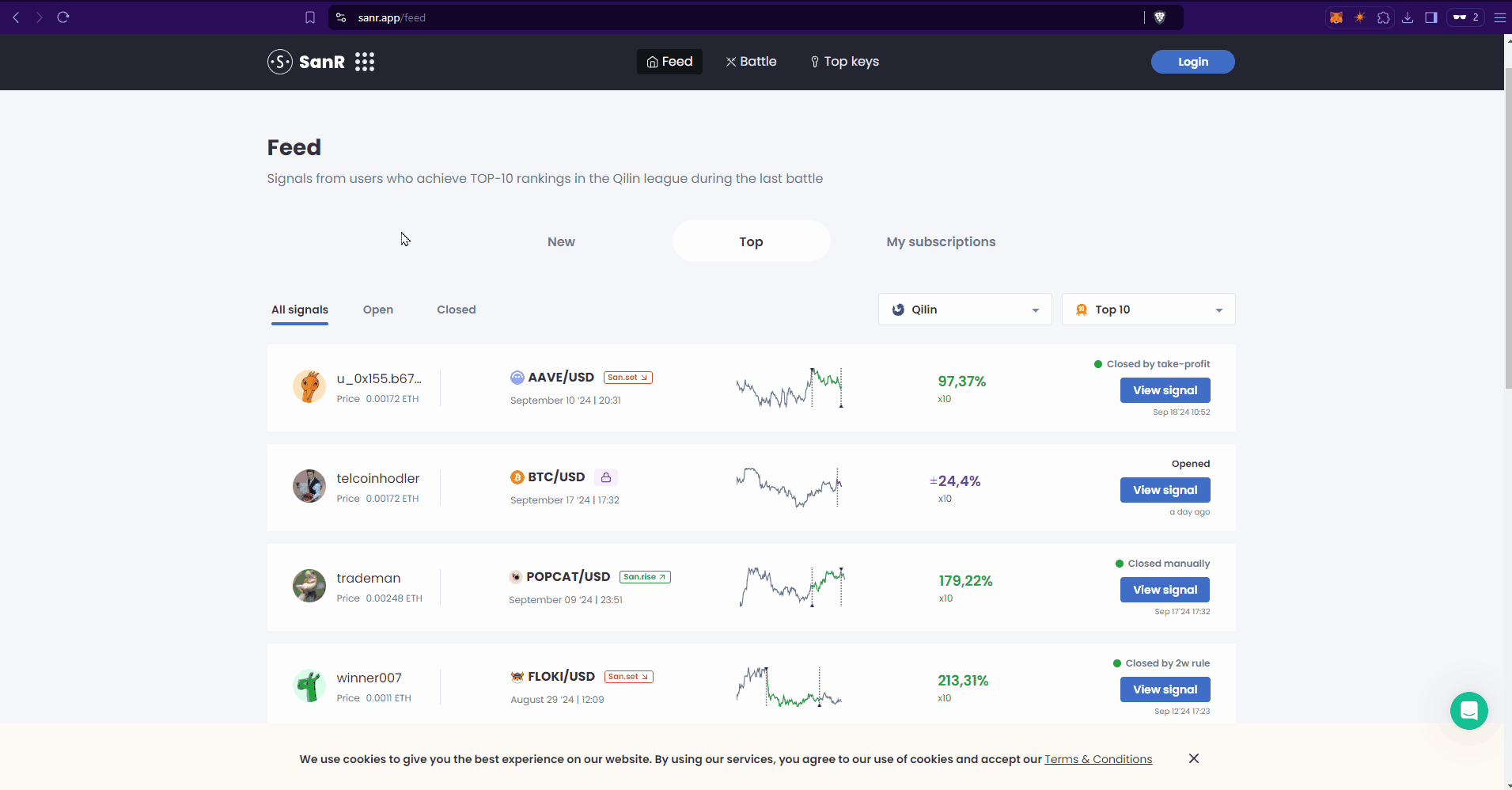Toggle the browser sidebar panel
The image size is (1512, 790).
pyautogui.click(x=1431, y=17)
